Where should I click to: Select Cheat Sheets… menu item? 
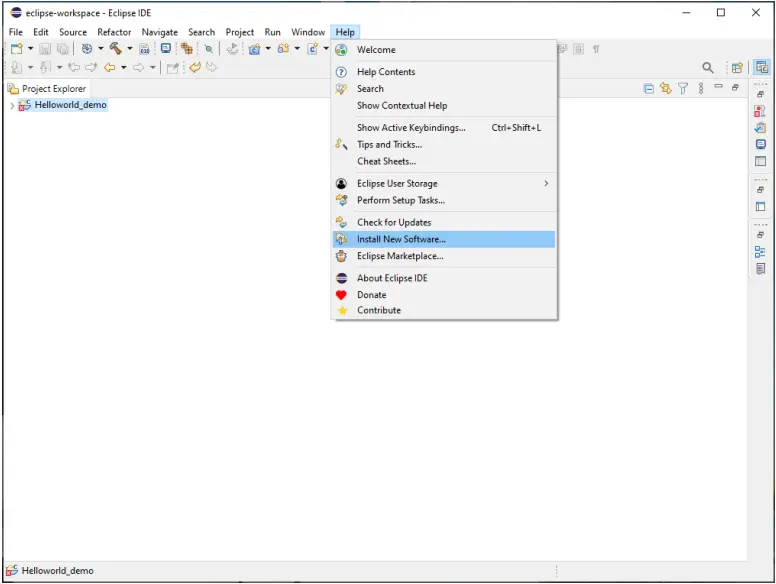pyautogui.click(x=444, y=161)
